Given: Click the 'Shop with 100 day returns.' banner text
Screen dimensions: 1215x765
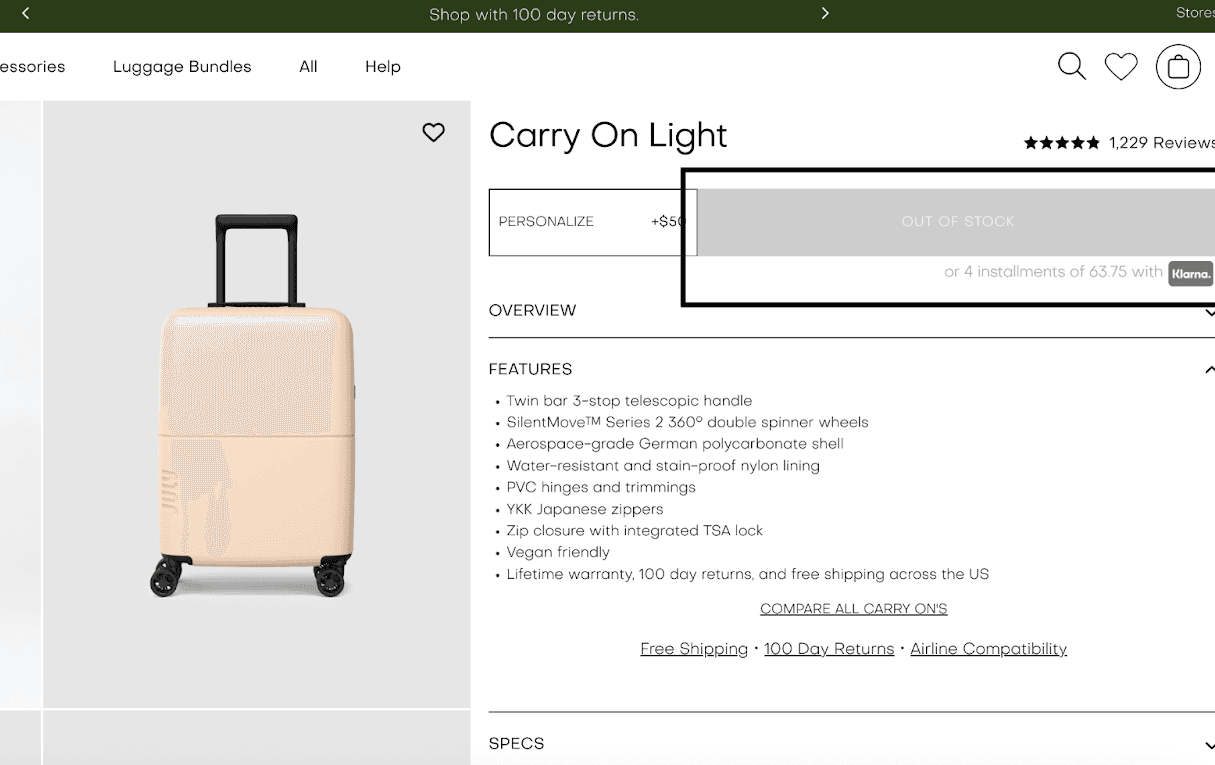Looking at the screenshot, I should click(534, 15).
